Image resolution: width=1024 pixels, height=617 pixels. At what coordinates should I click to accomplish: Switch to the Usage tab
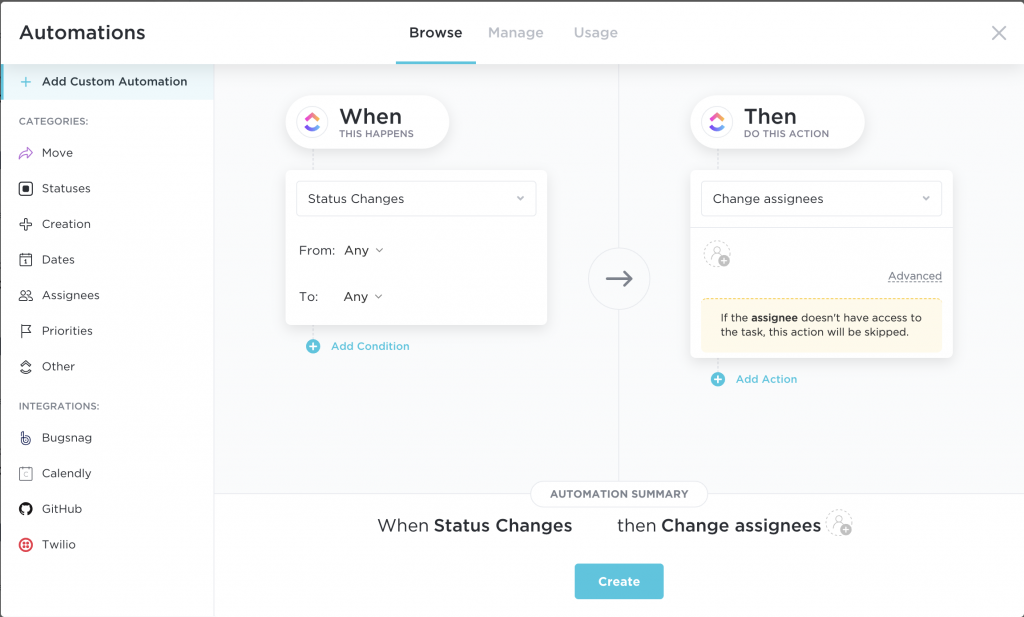tap(596, 33)
